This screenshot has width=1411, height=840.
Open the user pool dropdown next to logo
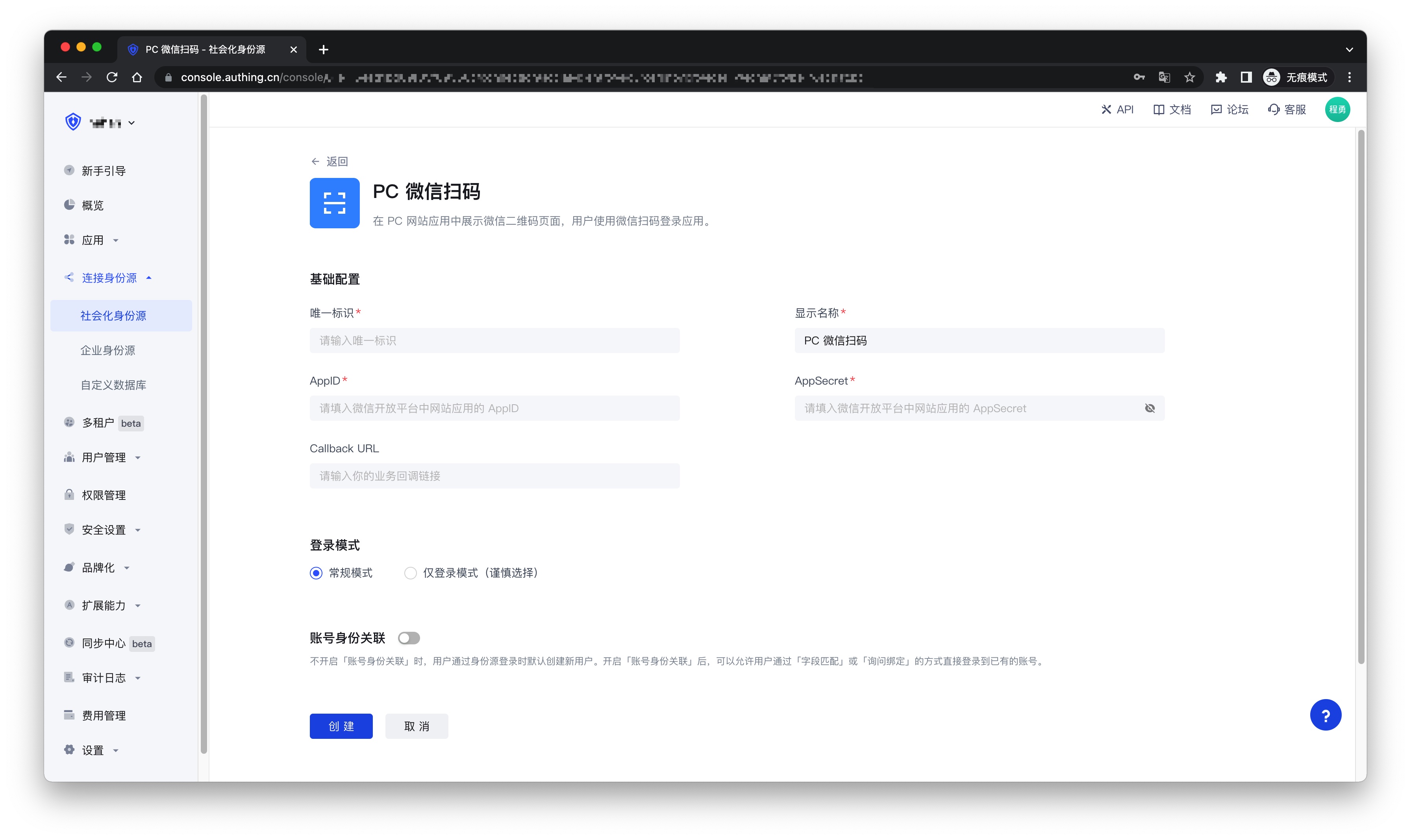coord(131,123)
